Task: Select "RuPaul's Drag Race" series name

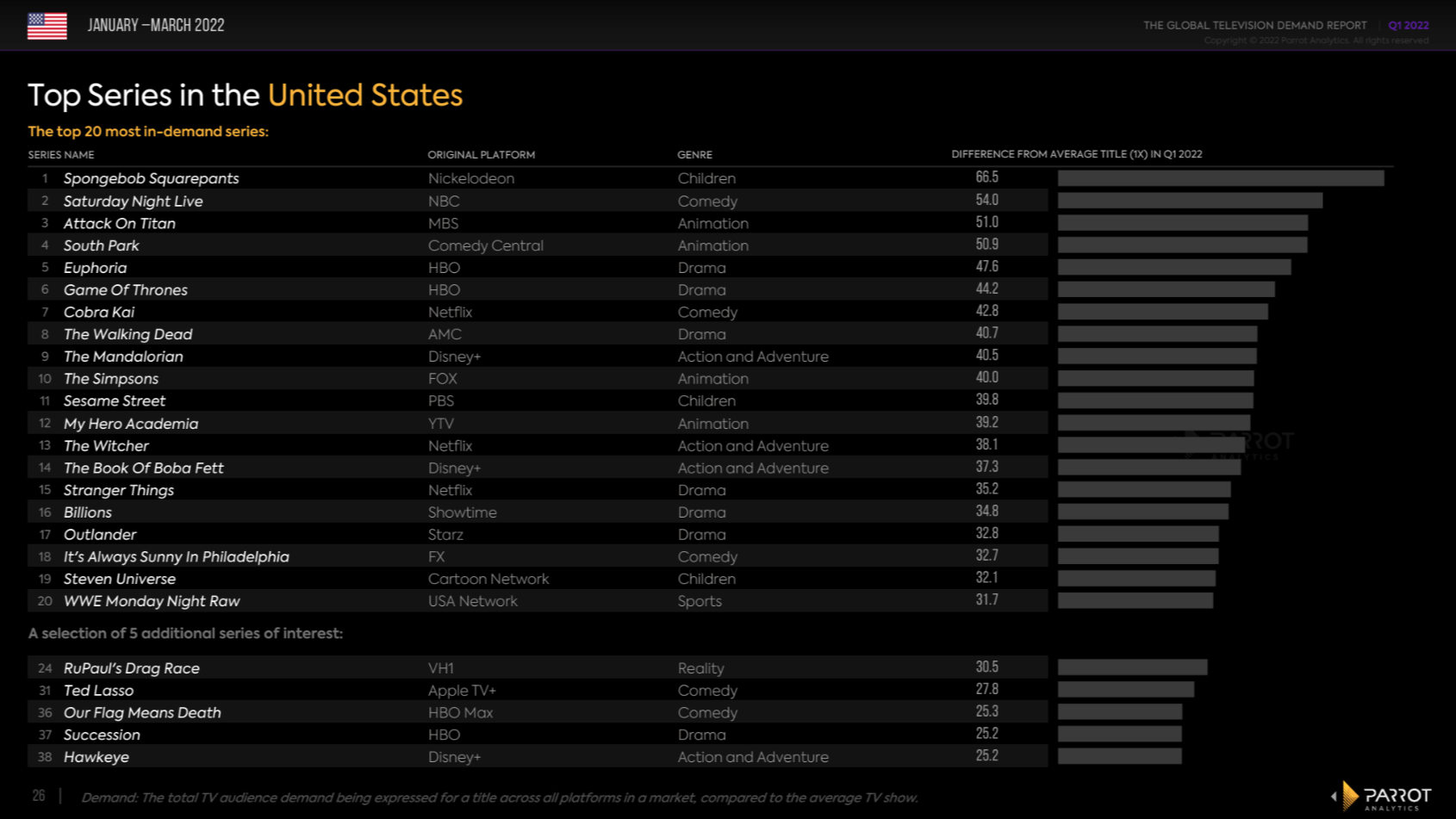Action: point(132,668)
